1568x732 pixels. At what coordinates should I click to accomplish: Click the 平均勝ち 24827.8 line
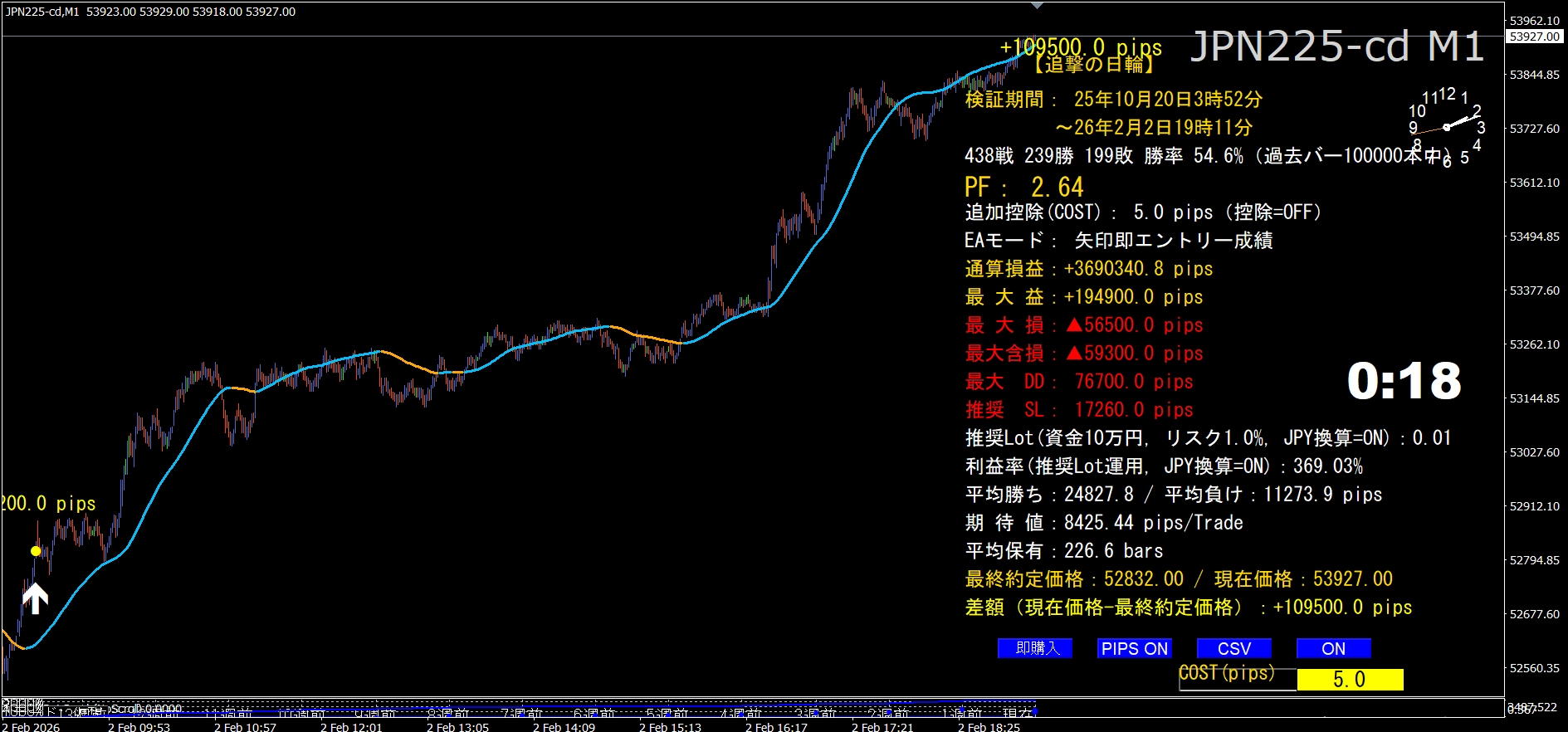1174,495
